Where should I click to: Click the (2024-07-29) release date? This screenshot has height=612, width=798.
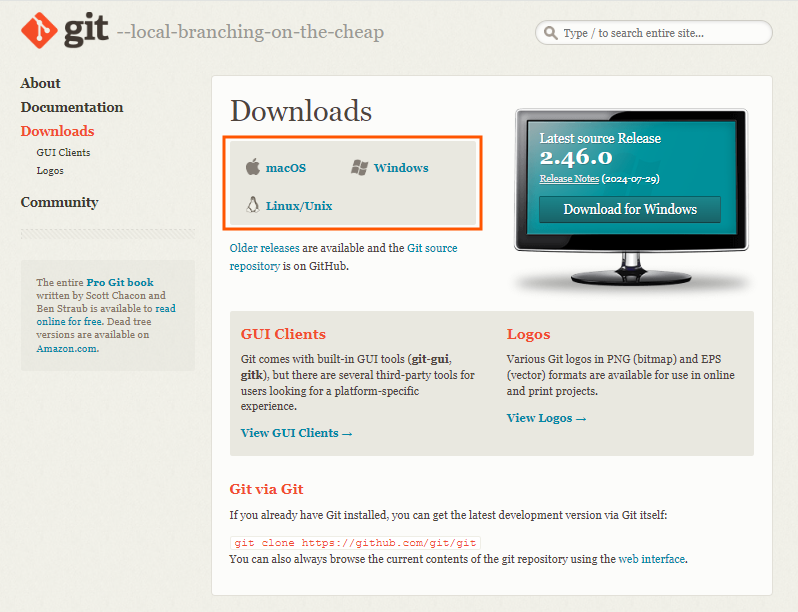click(x=631, y=179)
